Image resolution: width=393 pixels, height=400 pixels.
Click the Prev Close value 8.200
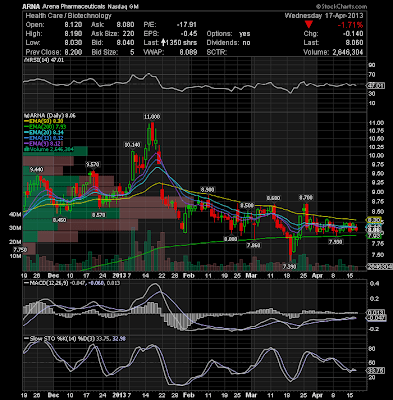click(72, 52)
